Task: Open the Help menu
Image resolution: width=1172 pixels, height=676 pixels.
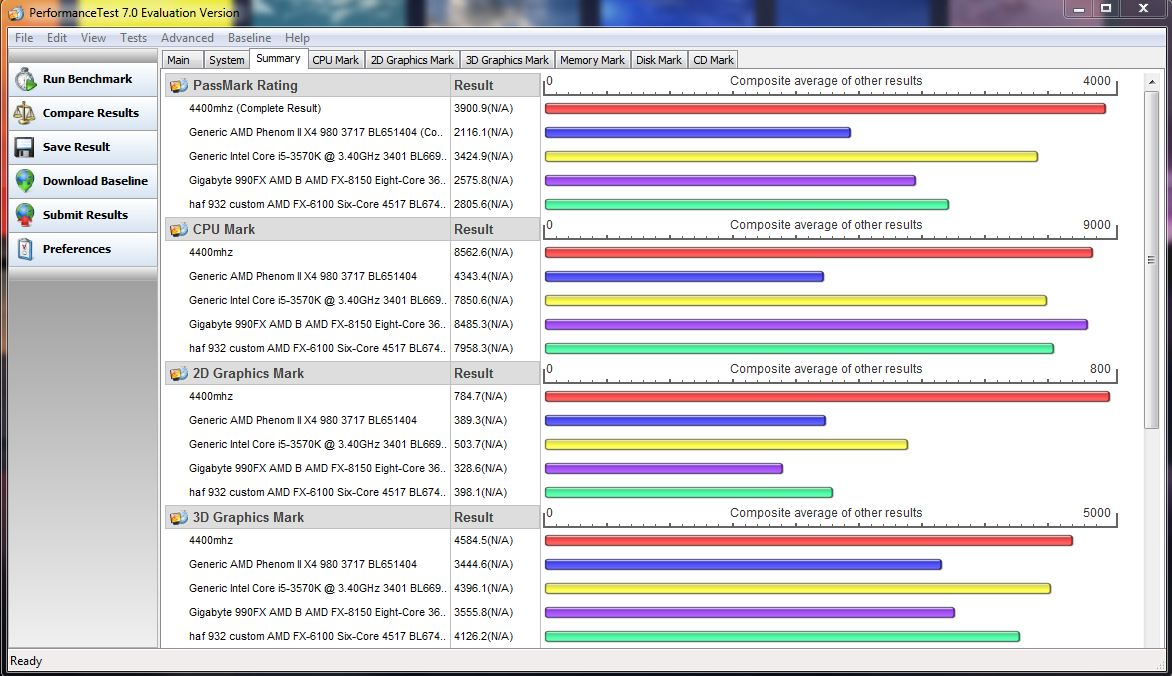Action: click(x=297, y=37)
